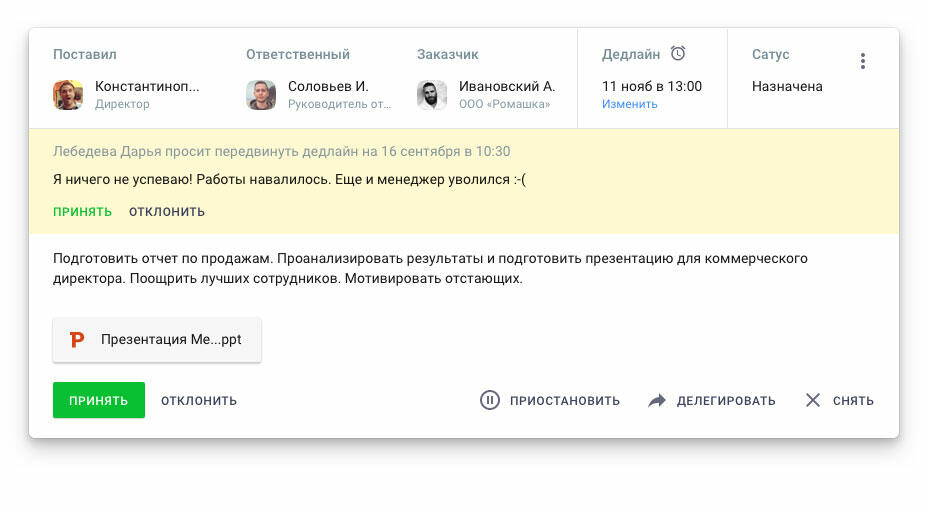
Task: Click the deadline alarm clock icon
Action: (x=678, y=54)
